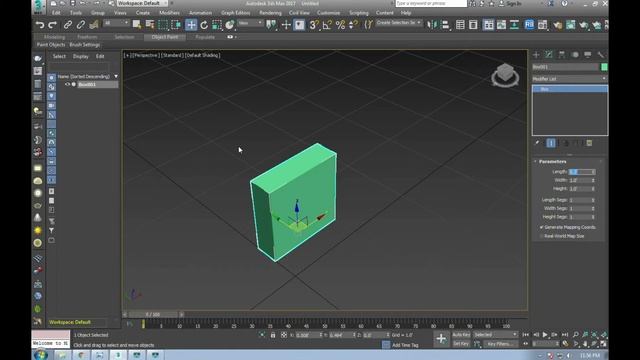Collapse the Parameters rollout
The height and width of the screenshot is (360, 640).
(552, 162)
